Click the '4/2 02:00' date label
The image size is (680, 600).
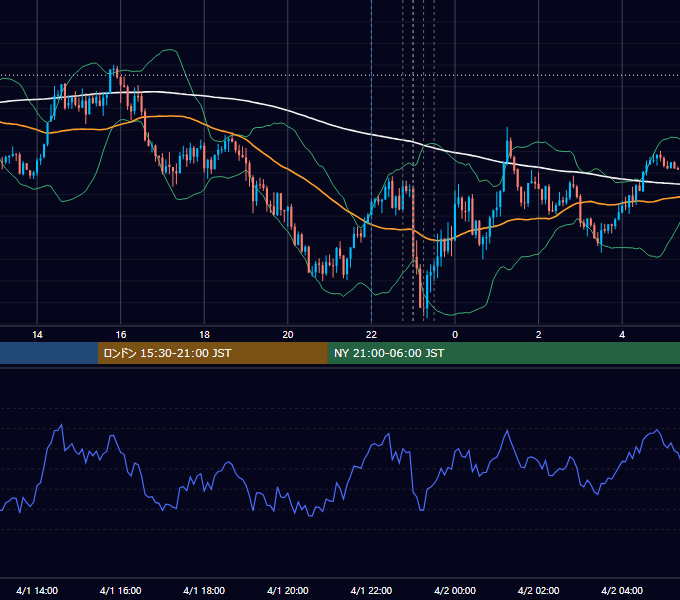tap(538, 590)
